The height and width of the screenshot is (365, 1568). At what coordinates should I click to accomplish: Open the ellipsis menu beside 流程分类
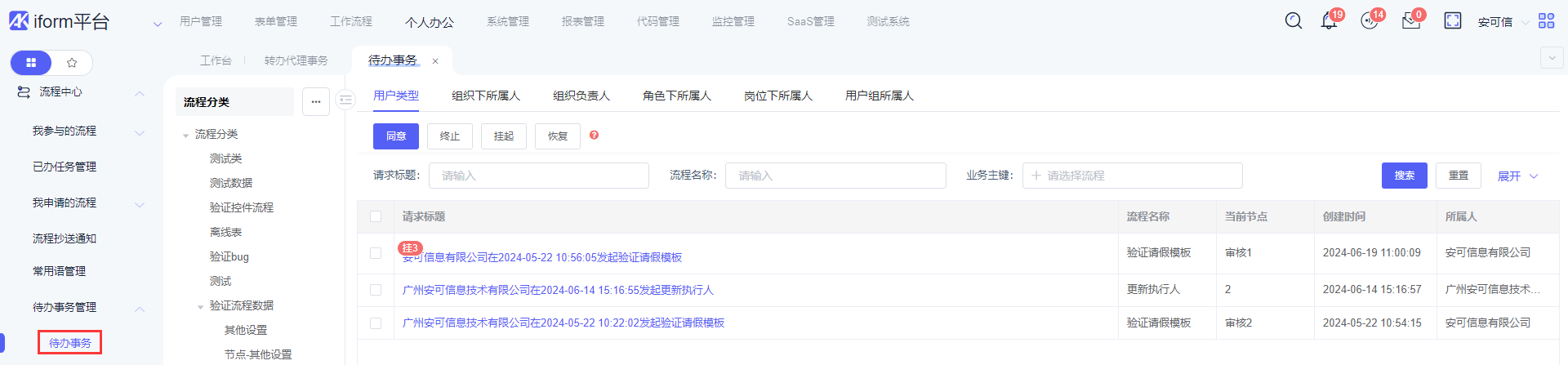(316, 102)
